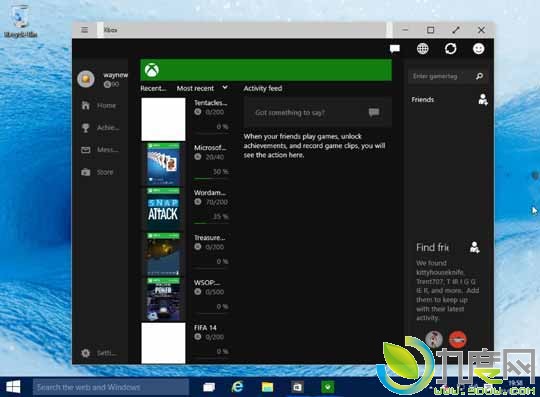Select the Wordam... game title
This screenshot has height=397, width=540.
pos(209,193)
